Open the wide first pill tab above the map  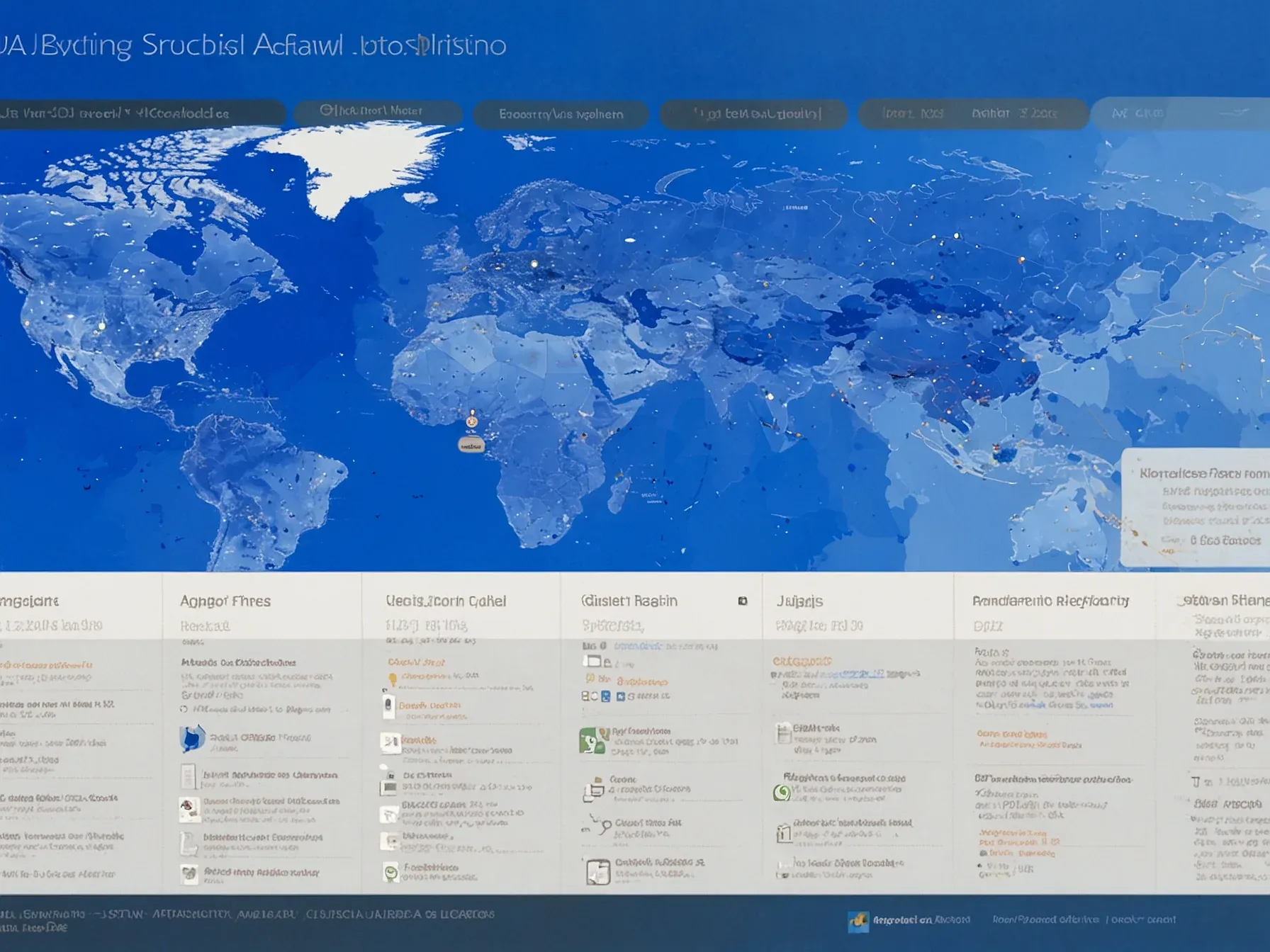click(x=142, y=113)
